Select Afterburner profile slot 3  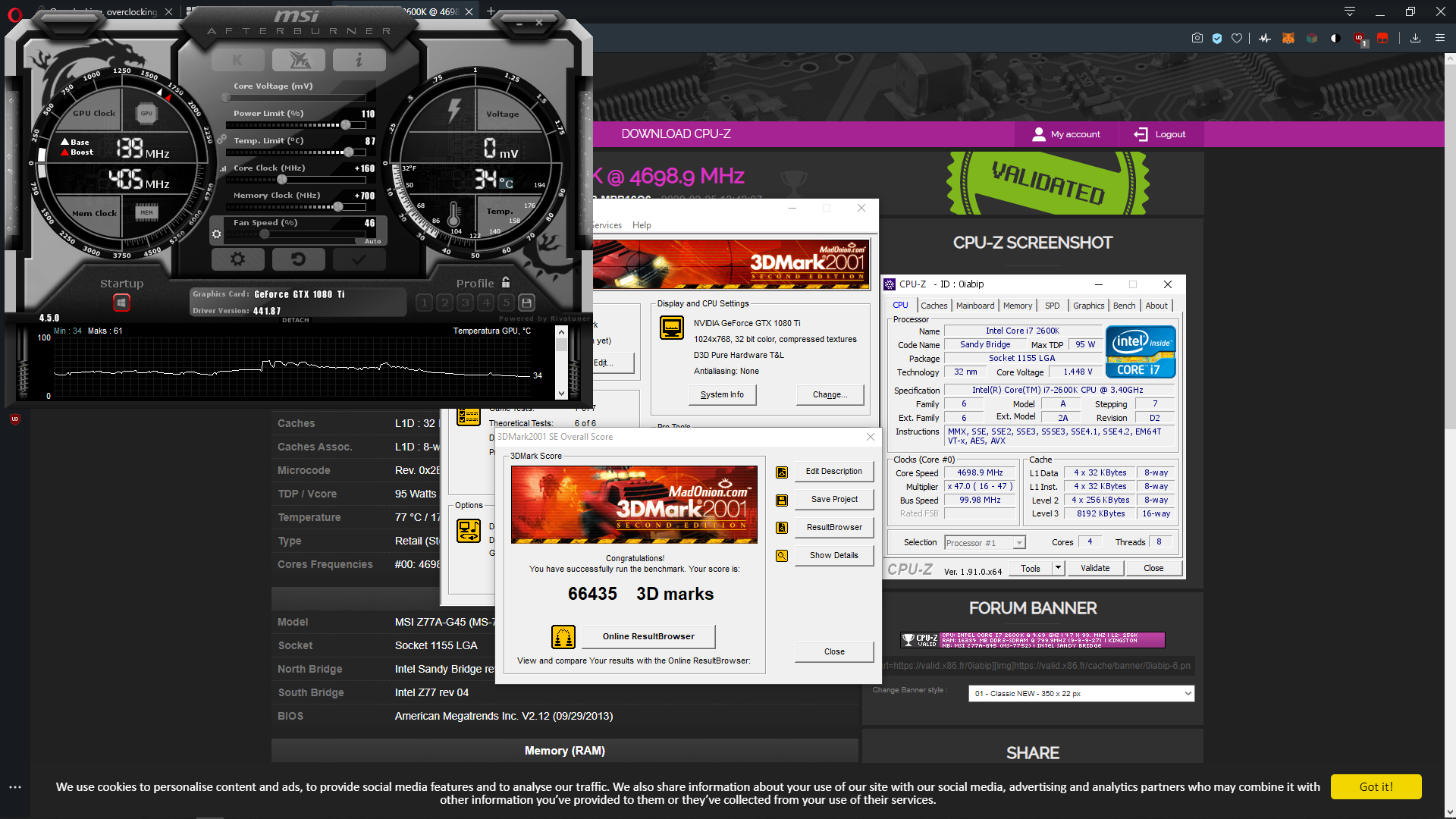(466, 303)
